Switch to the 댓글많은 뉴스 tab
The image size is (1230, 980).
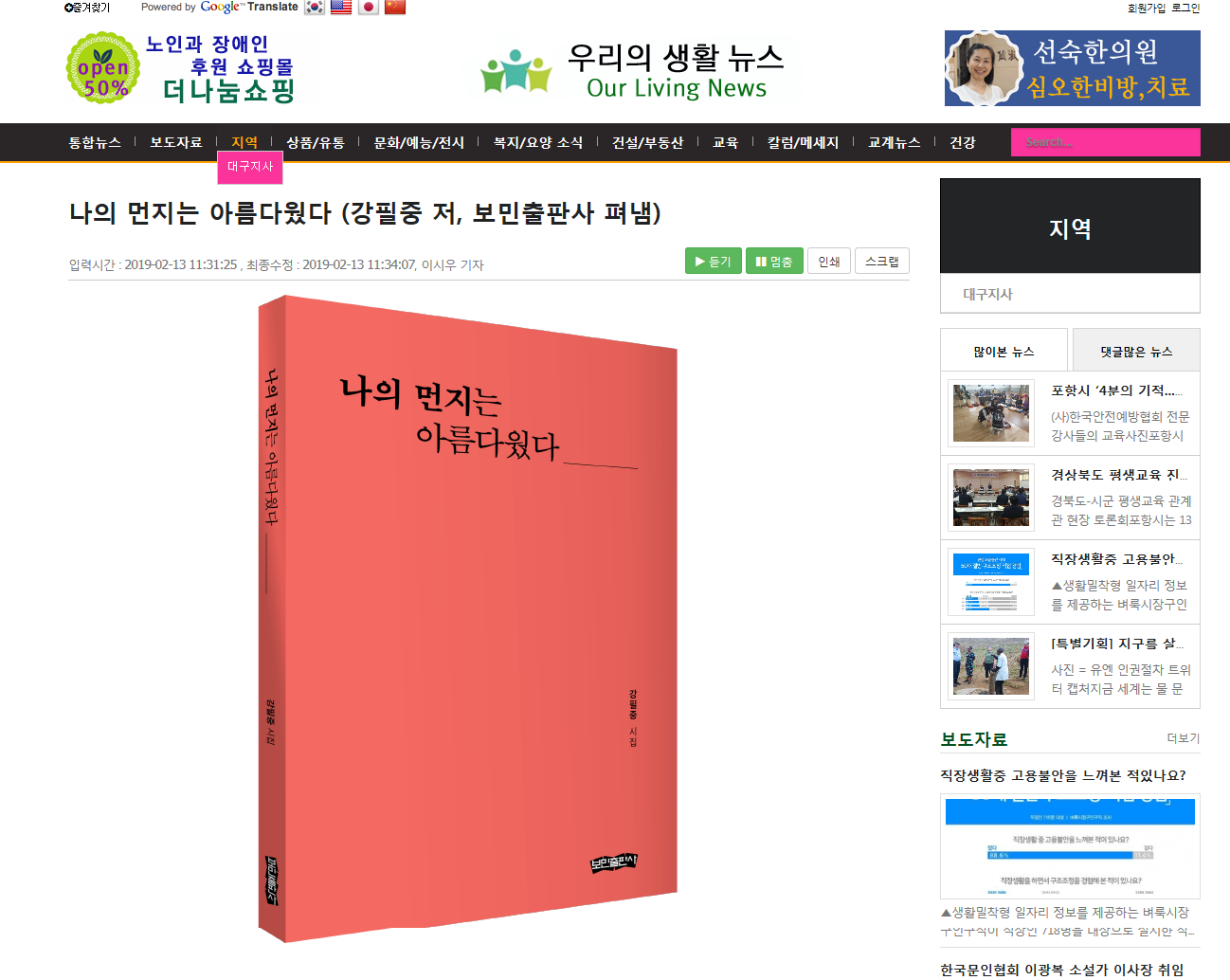point(1136,351)
